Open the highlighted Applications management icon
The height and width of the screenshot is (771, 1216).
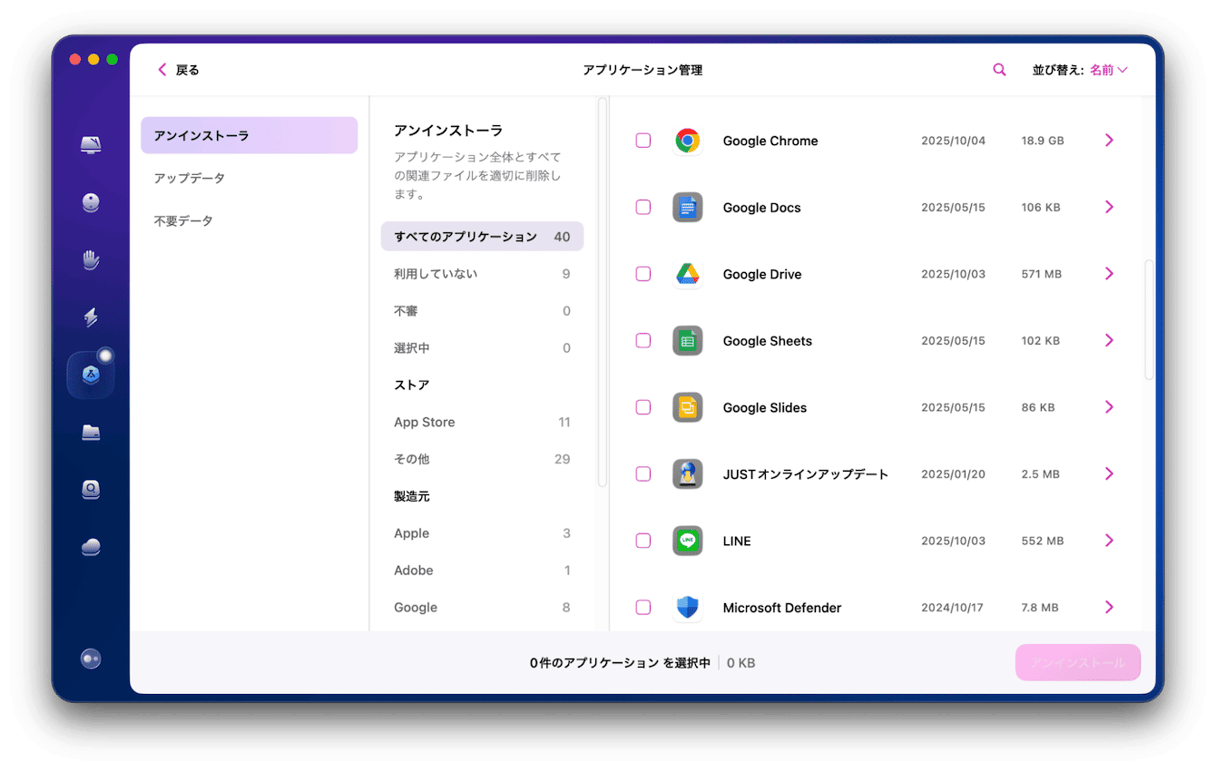(x=90, y=373)
